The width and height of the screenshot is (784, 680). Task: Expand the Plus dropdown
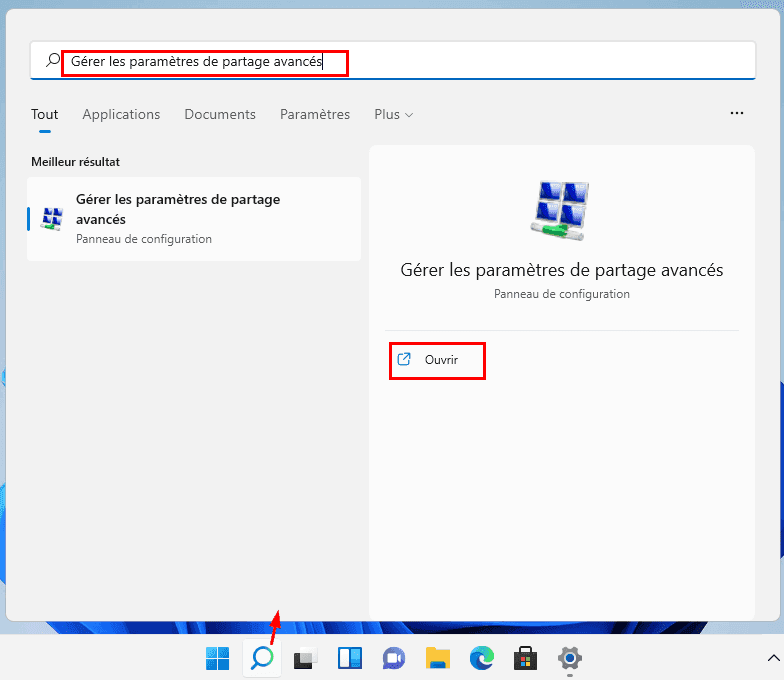[394, 114]
